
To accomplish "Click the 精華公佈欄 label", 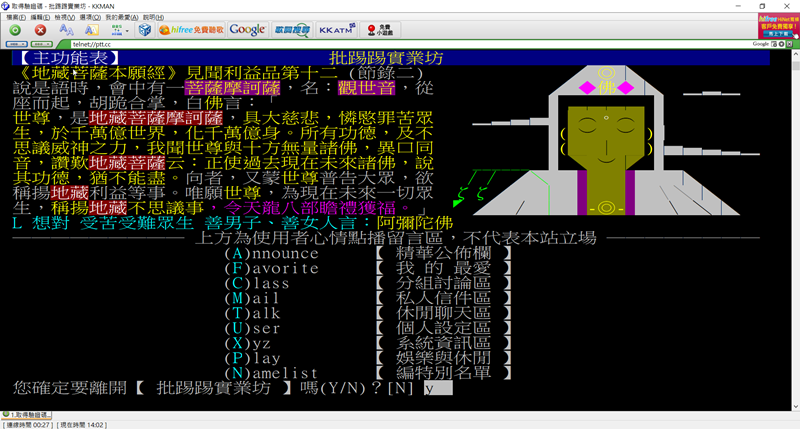I will (443, 254).
